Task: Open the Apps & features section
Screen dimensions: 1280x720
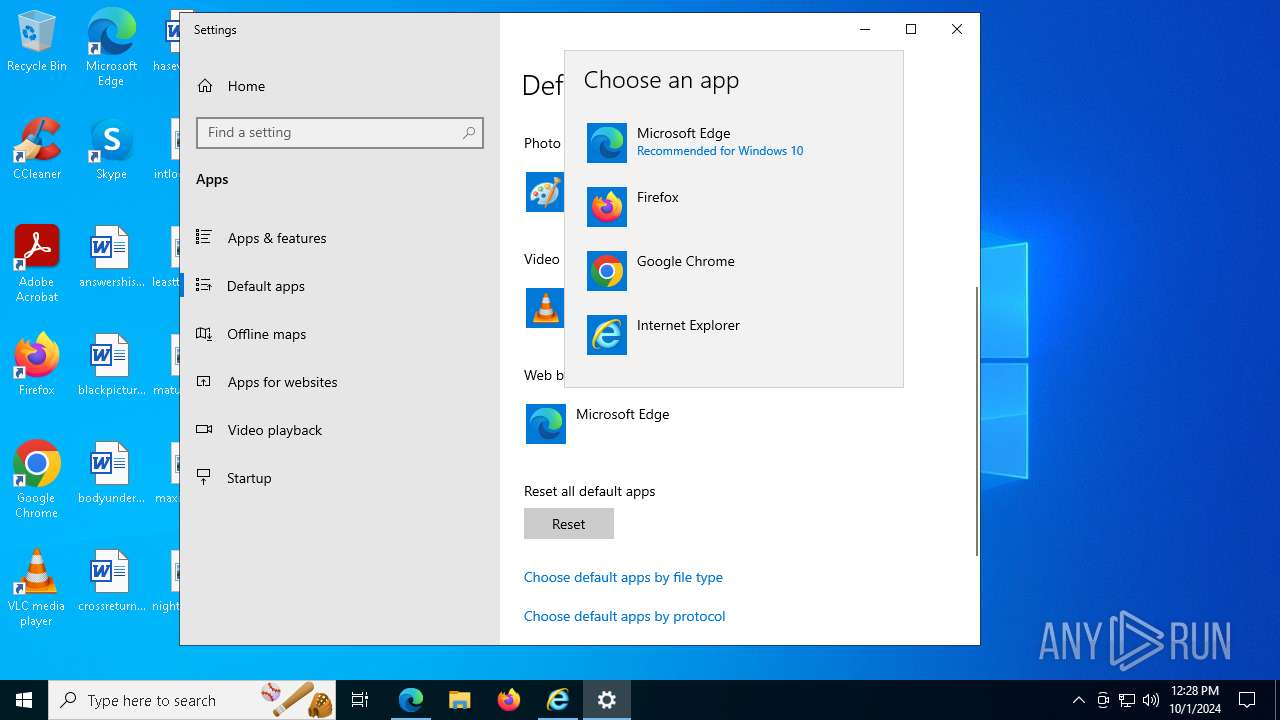Action: click(x=276, y=238)
